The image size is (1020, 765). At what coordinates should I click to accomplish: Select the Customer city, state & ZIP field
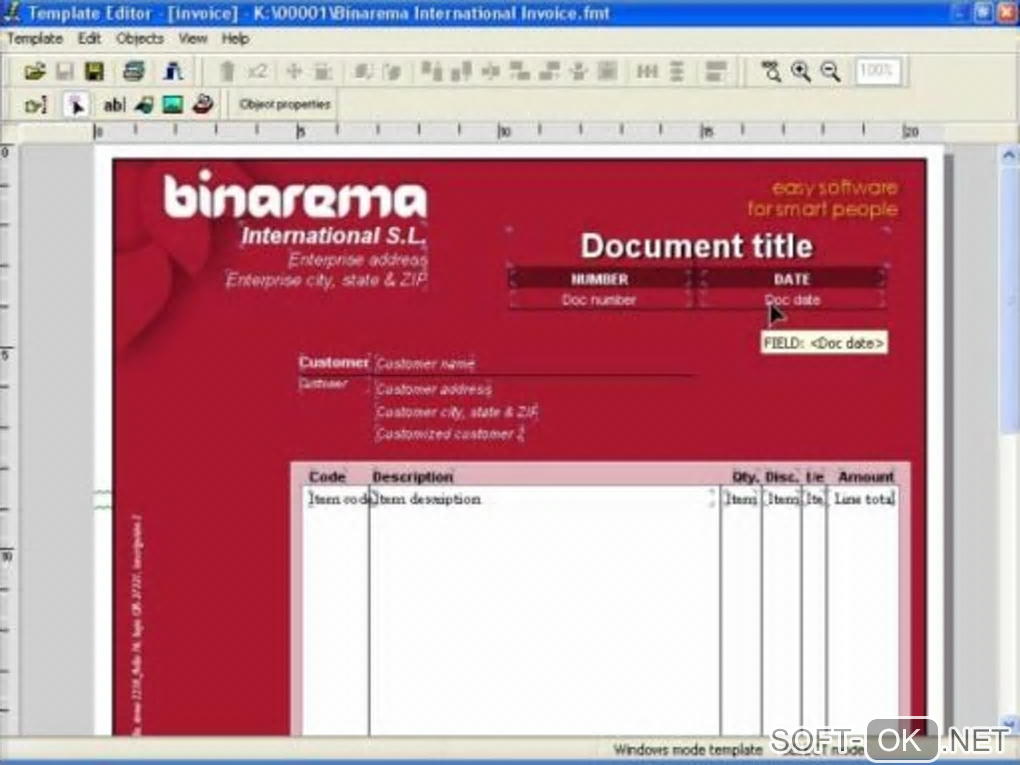(x=457, y=412)
